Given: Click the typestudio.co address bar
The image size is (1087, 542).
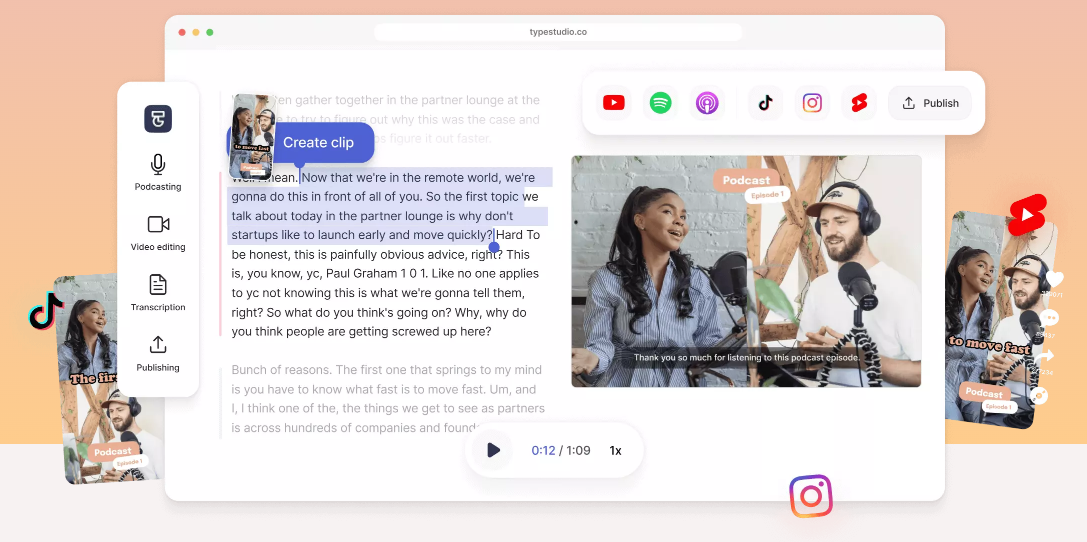Looking at the screenshot, I should tap(558, 32).
